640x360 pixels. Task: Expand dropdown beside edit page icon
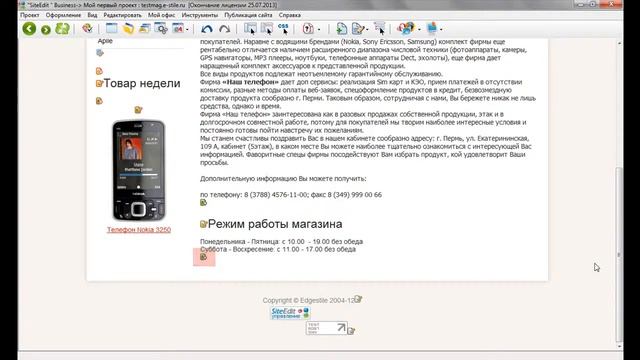(x=367, y=29)
